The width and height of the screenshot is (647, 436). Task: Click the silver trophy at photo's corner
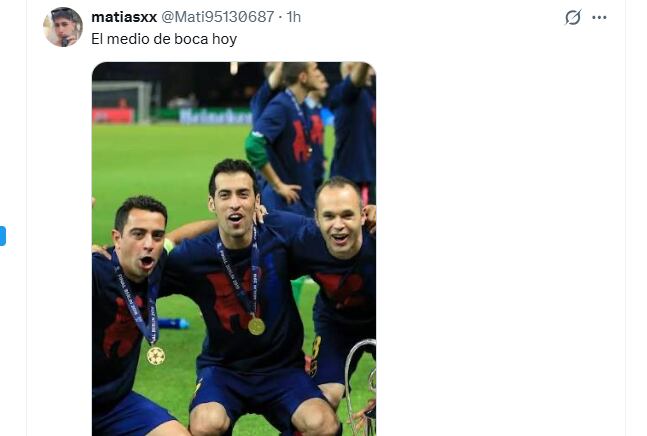(x=361, y=388)
